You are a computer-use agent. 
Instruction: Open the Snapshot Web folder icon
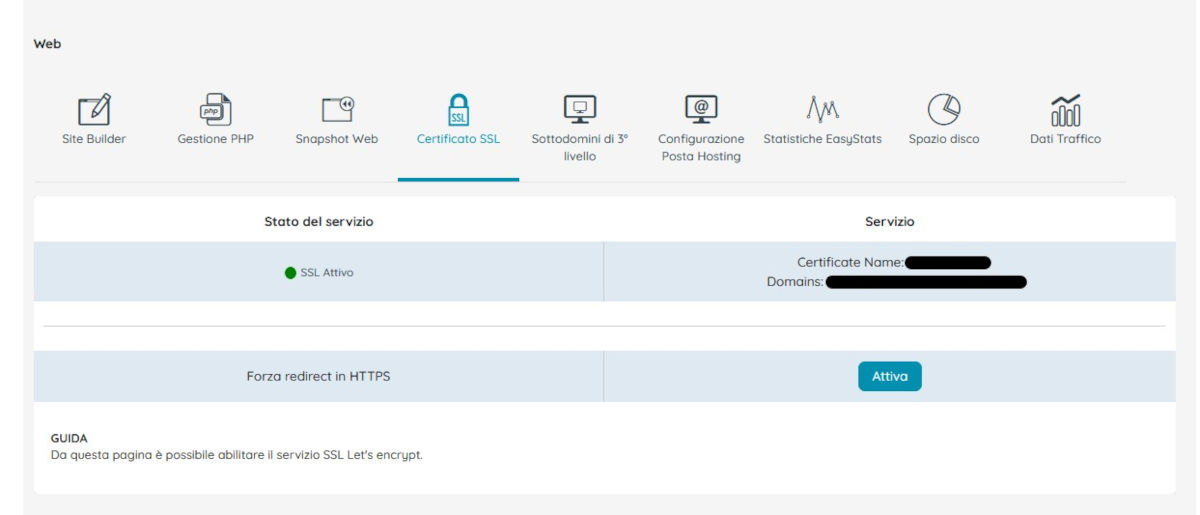(337, 109)
